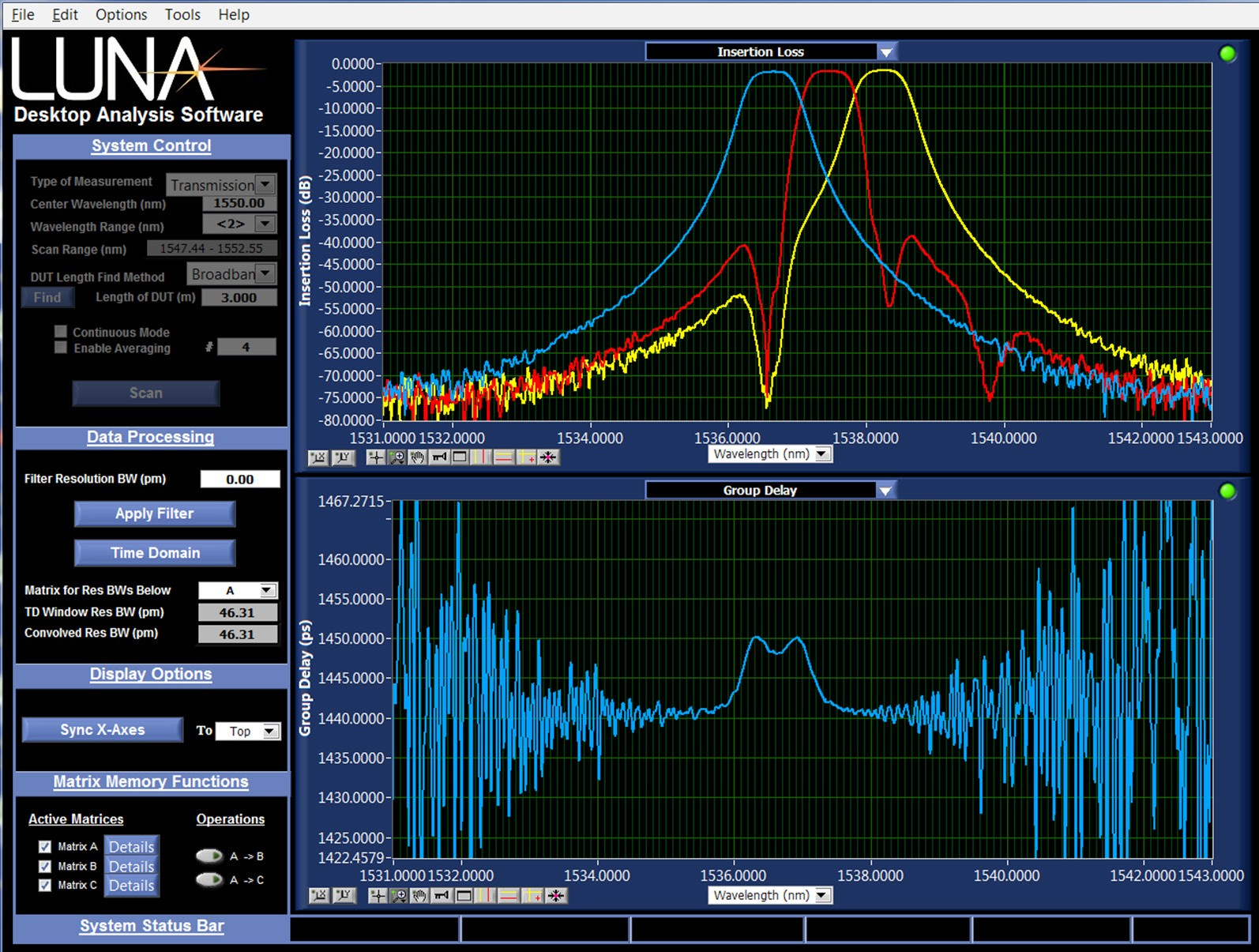This screenshot has width=1259, height=952.
Task: Click Filter Resolution BW input field
Action: (240, 479)
